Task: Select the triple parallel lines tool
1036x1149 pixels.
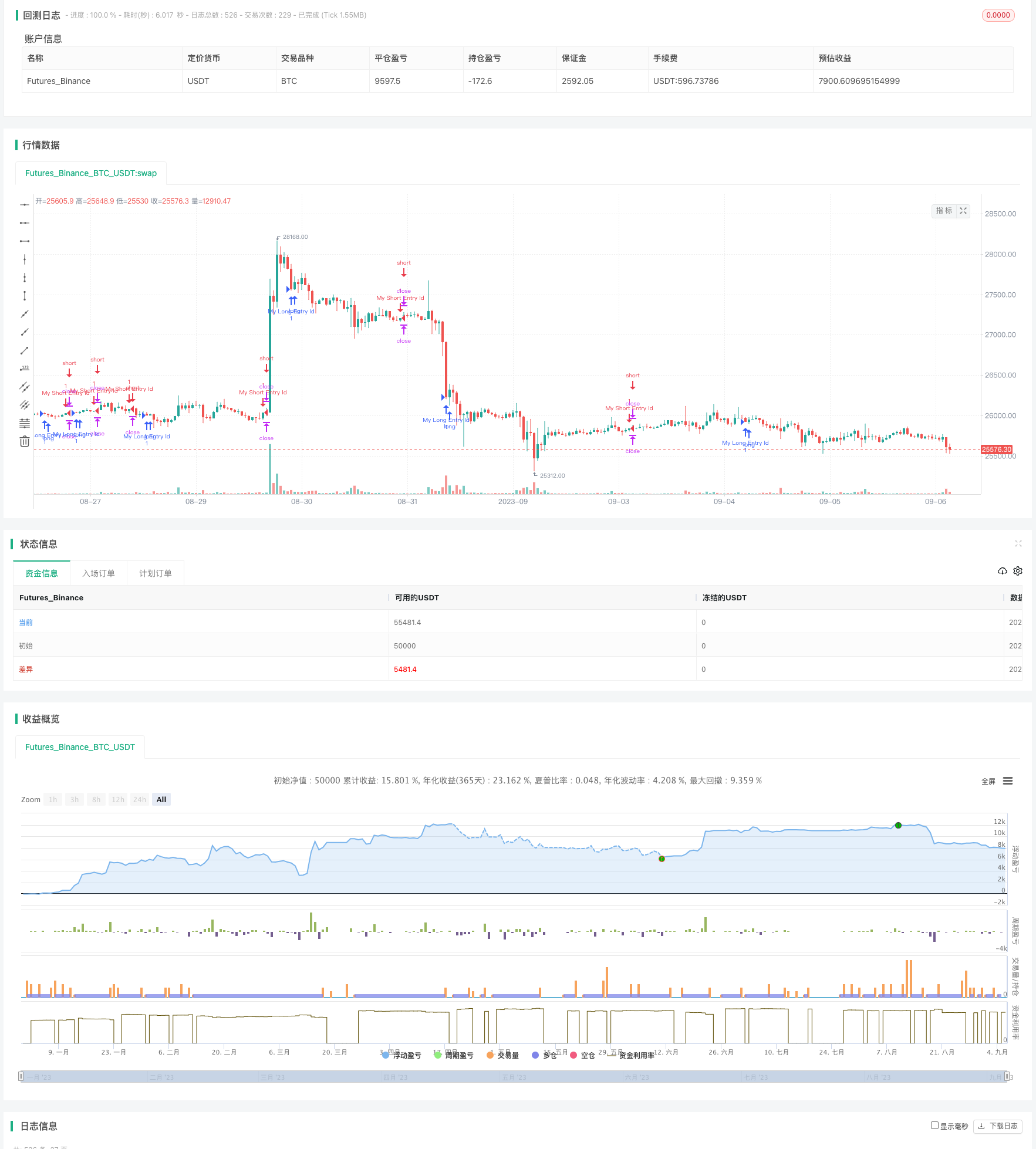Action: coord(24,405)
